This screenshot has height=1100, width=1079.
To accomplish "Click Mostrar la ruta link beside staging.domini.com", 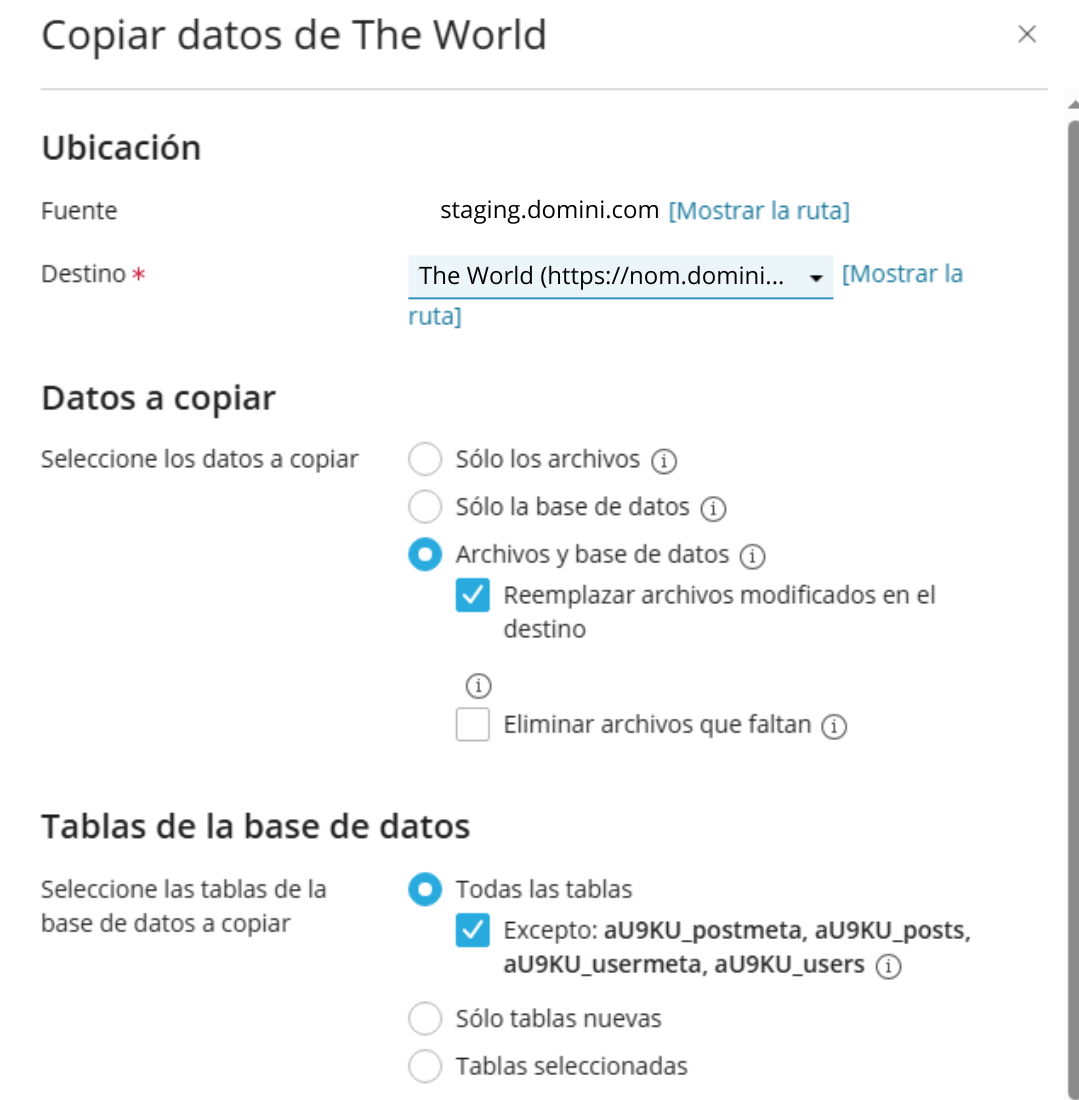I will tap(758, 211).
